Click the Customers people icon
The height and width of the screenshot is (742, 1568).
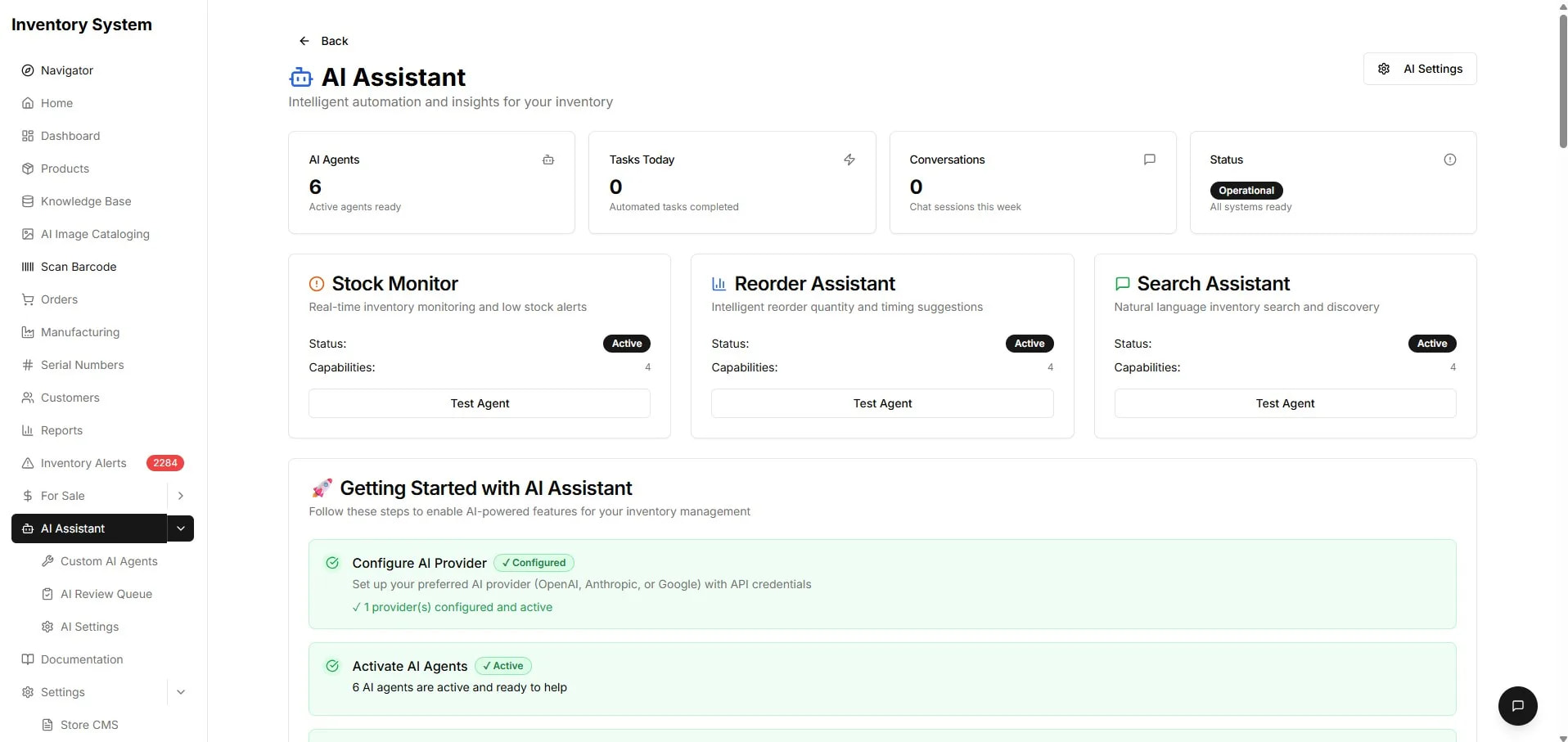pyautogui.click(x=28, y=398)
